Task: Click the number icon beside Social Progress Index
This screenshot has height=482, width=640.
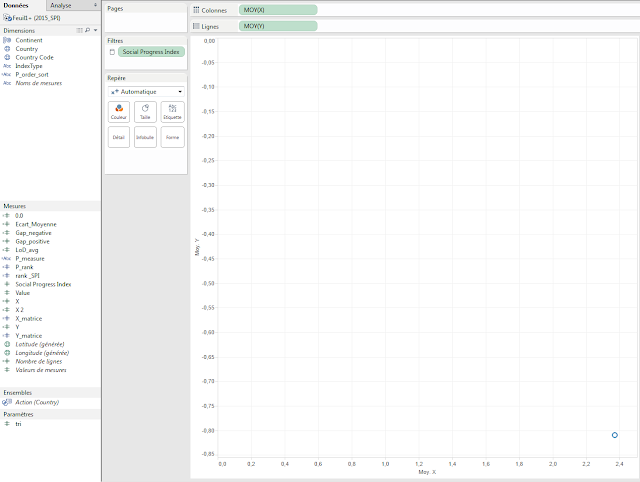Action: 7,284
